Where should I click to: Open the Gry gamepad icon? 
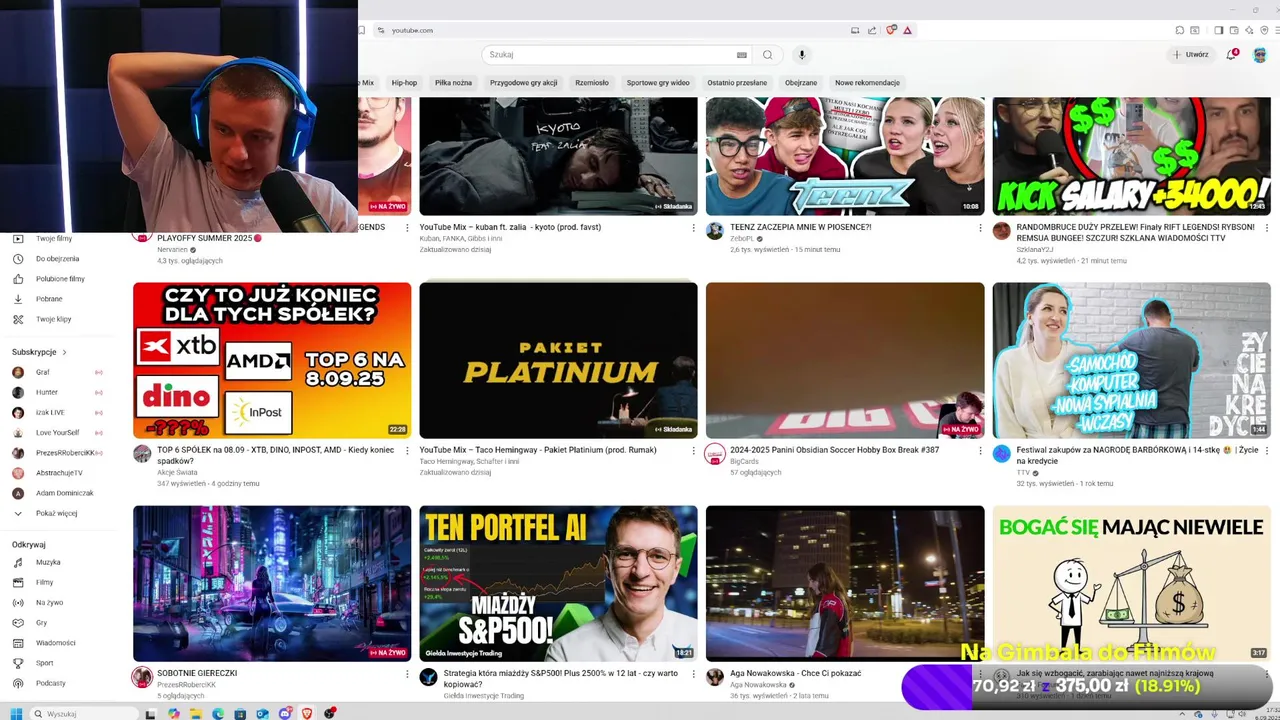coord(18,623)
